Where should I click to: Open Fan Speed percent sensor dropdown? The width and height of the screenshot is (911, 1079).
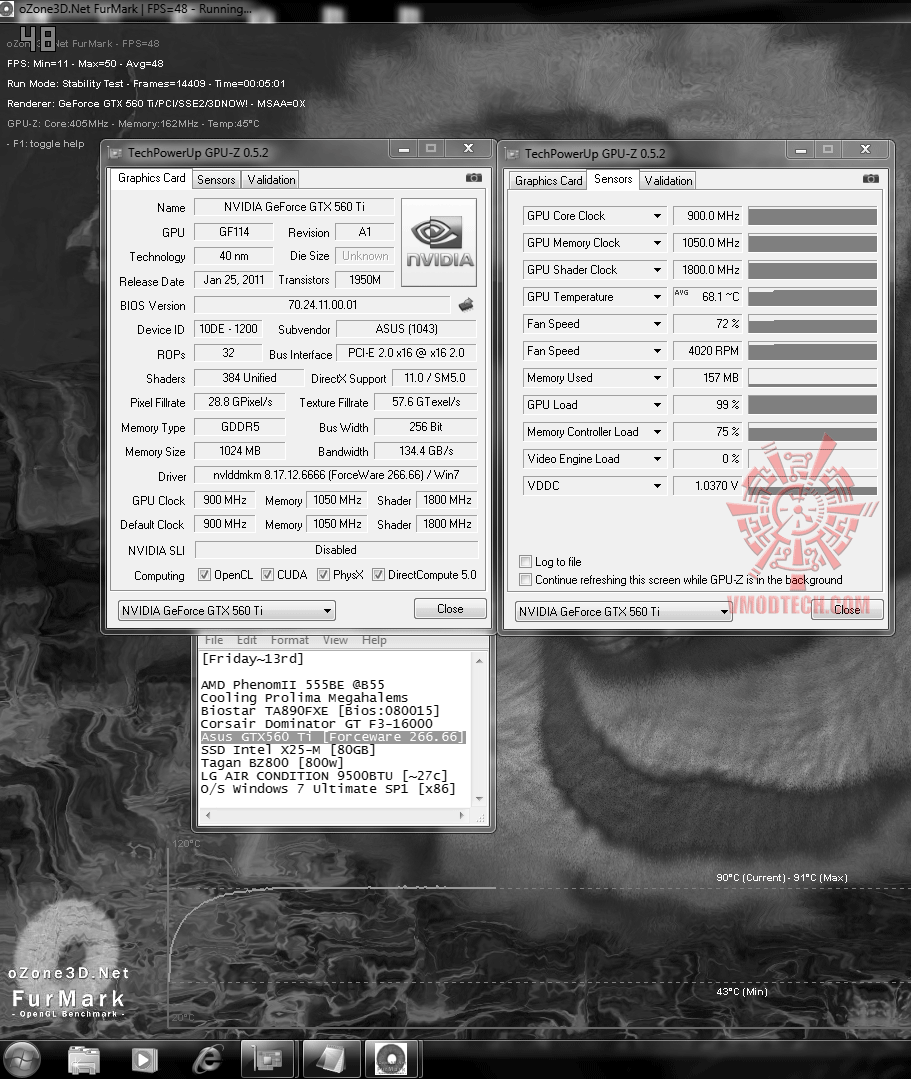(x=657, y=323)
